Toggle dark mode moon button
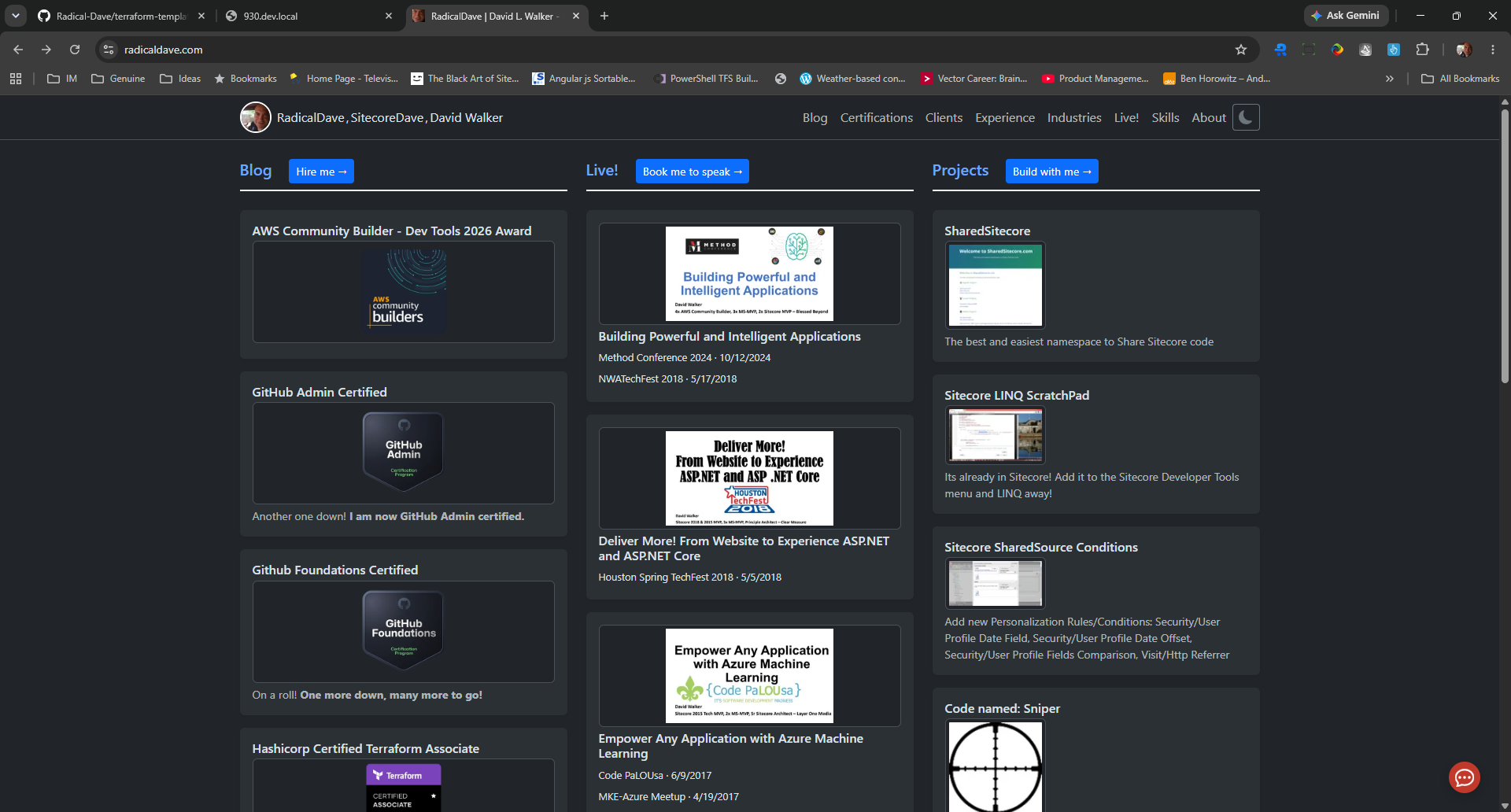Screen dimensions: 1511x812 (1246, 117)
